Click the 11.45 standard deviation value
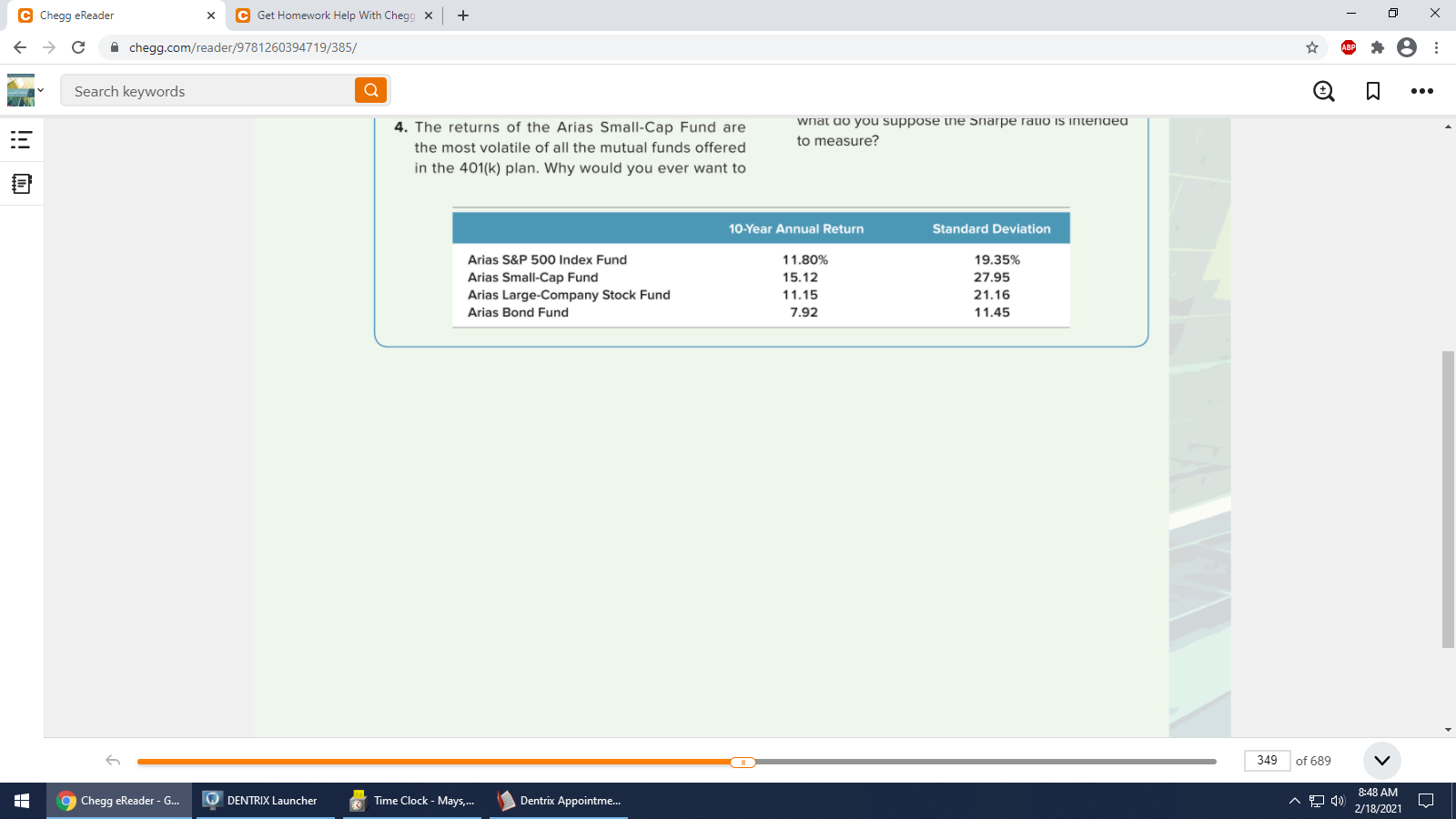1456x819 pixels. click(992, 312)
